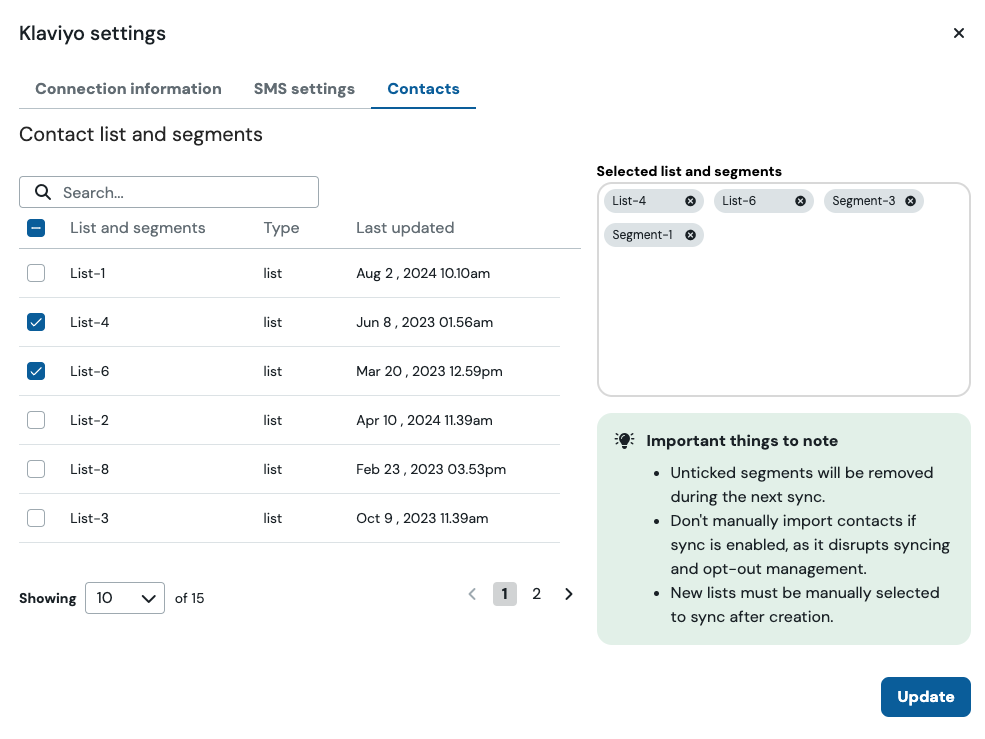Image resolution: width=985 pixels, height=739 pixels.
Task: Click the Update button
Action: (x=925, y=697)
